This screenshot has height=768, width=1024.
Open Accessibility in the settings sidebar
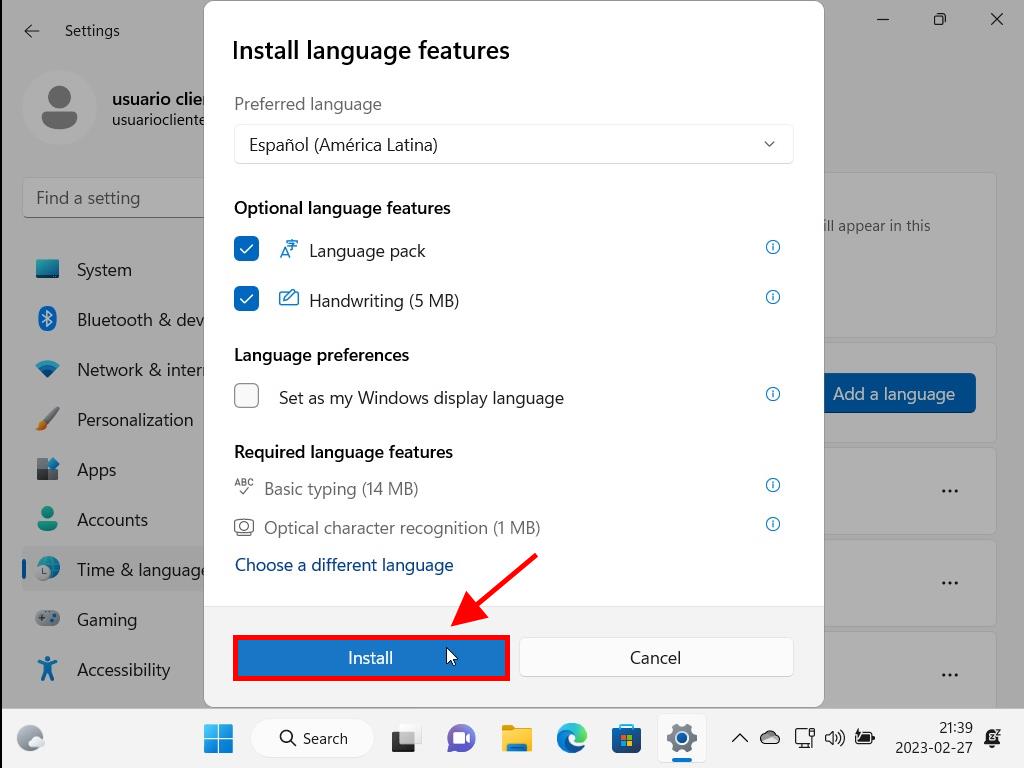point(123,670)
